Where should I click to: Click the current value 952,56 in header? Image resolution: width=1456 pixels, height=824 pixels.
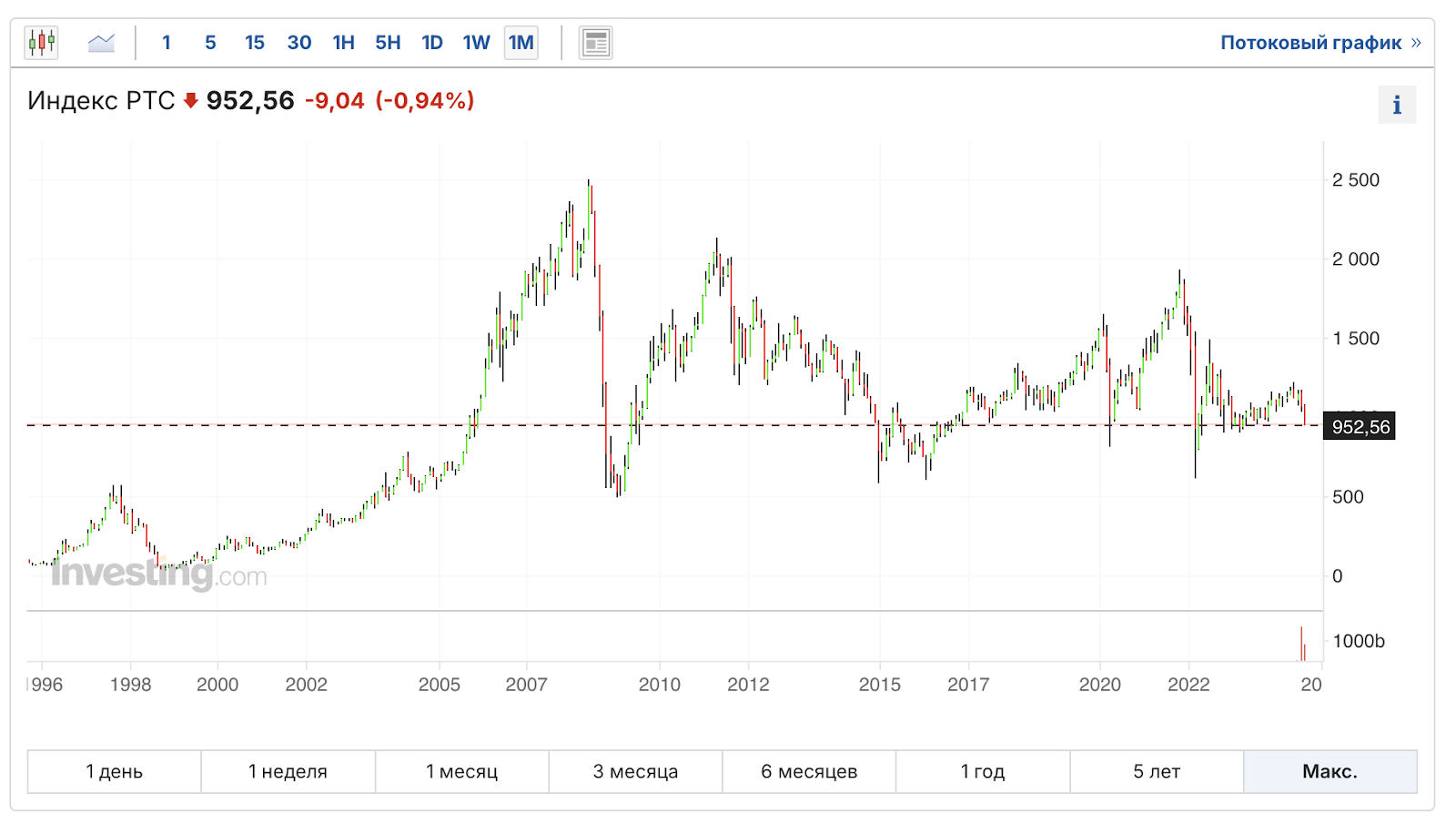[x=250, y=100]
